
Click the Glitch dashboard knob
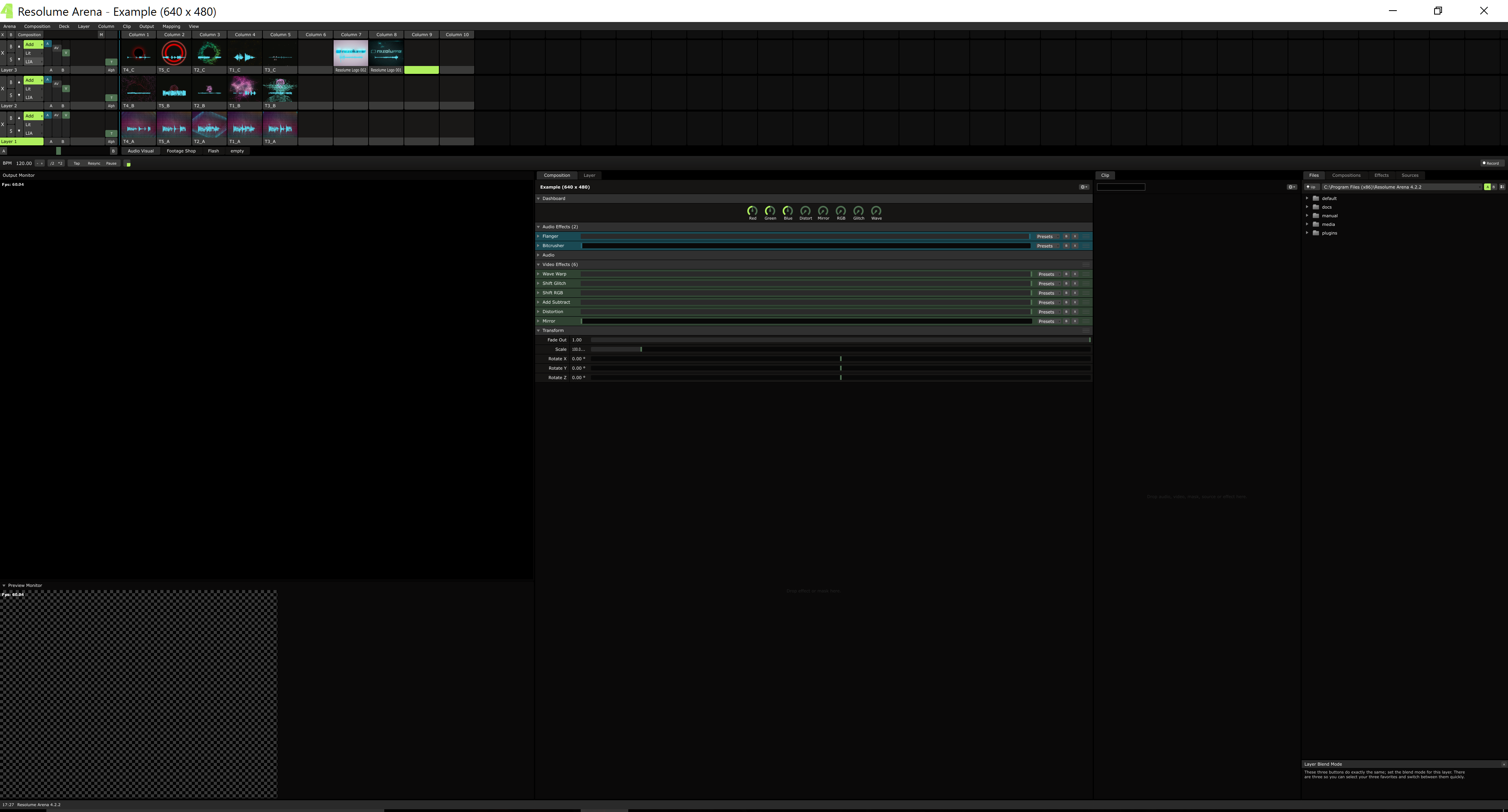click(x=858, y=210)
